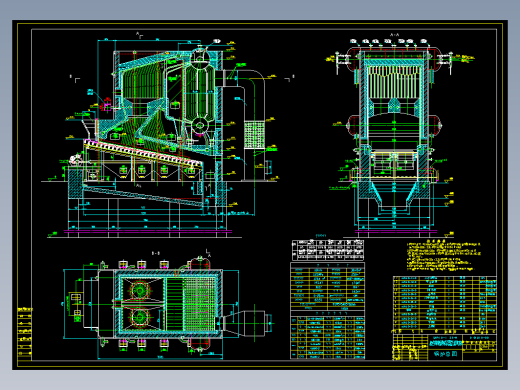Select the hatched economizer block at the right flue duct
520x390 pixels.
pos(254,135)
